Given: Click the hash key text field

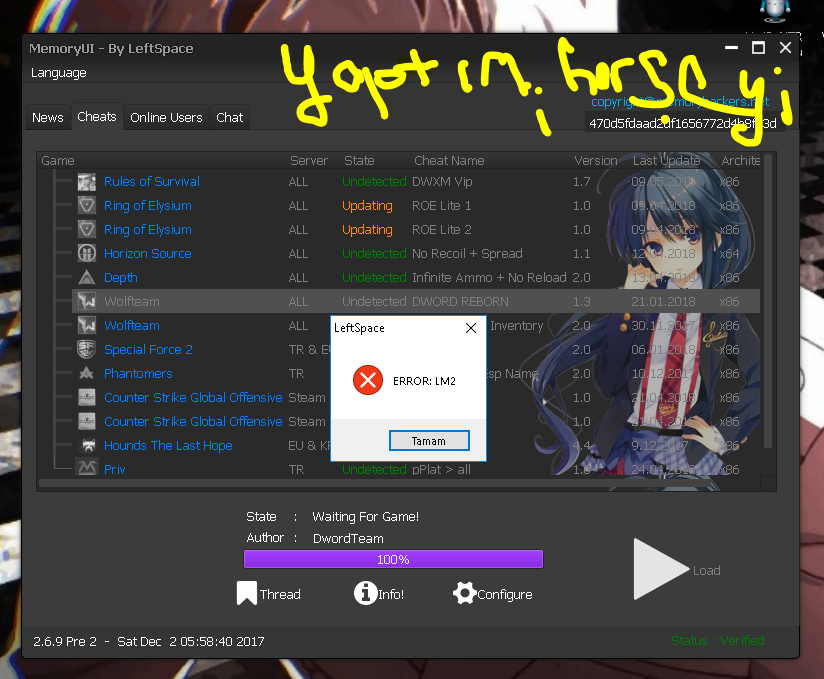Looking at the screenshot, I should (x=685, y=124).
